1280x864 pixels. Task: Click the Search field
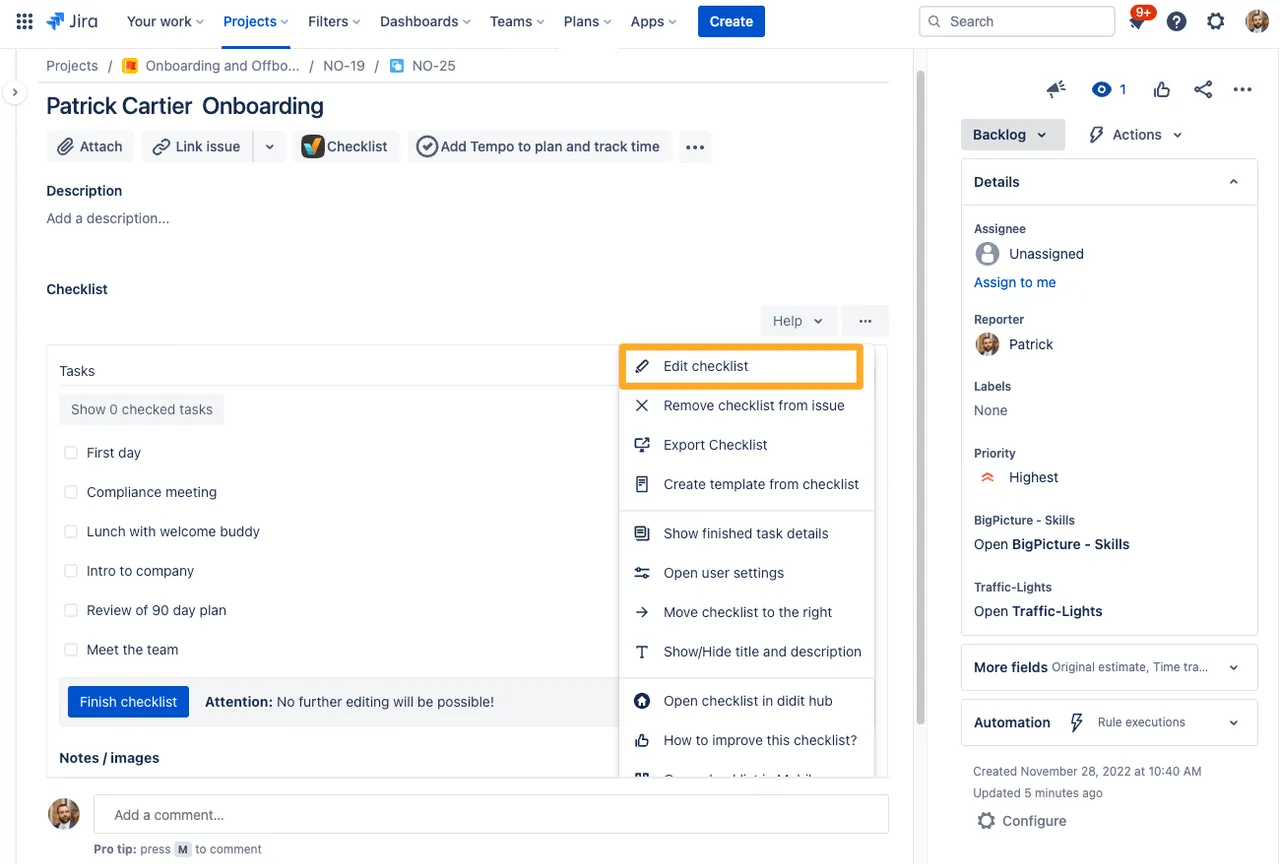click(x=1017, y=21)
